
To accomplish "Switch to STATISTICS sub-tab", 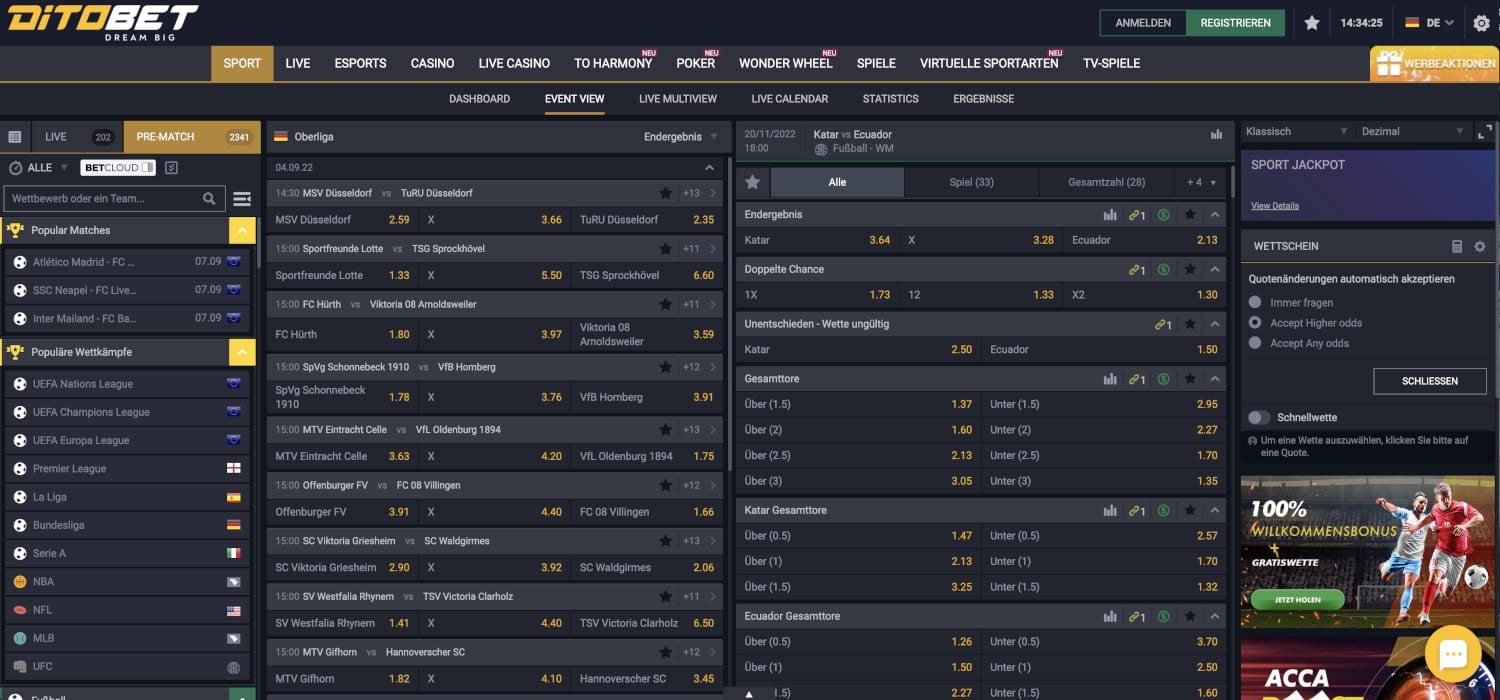I will point(891,99).
